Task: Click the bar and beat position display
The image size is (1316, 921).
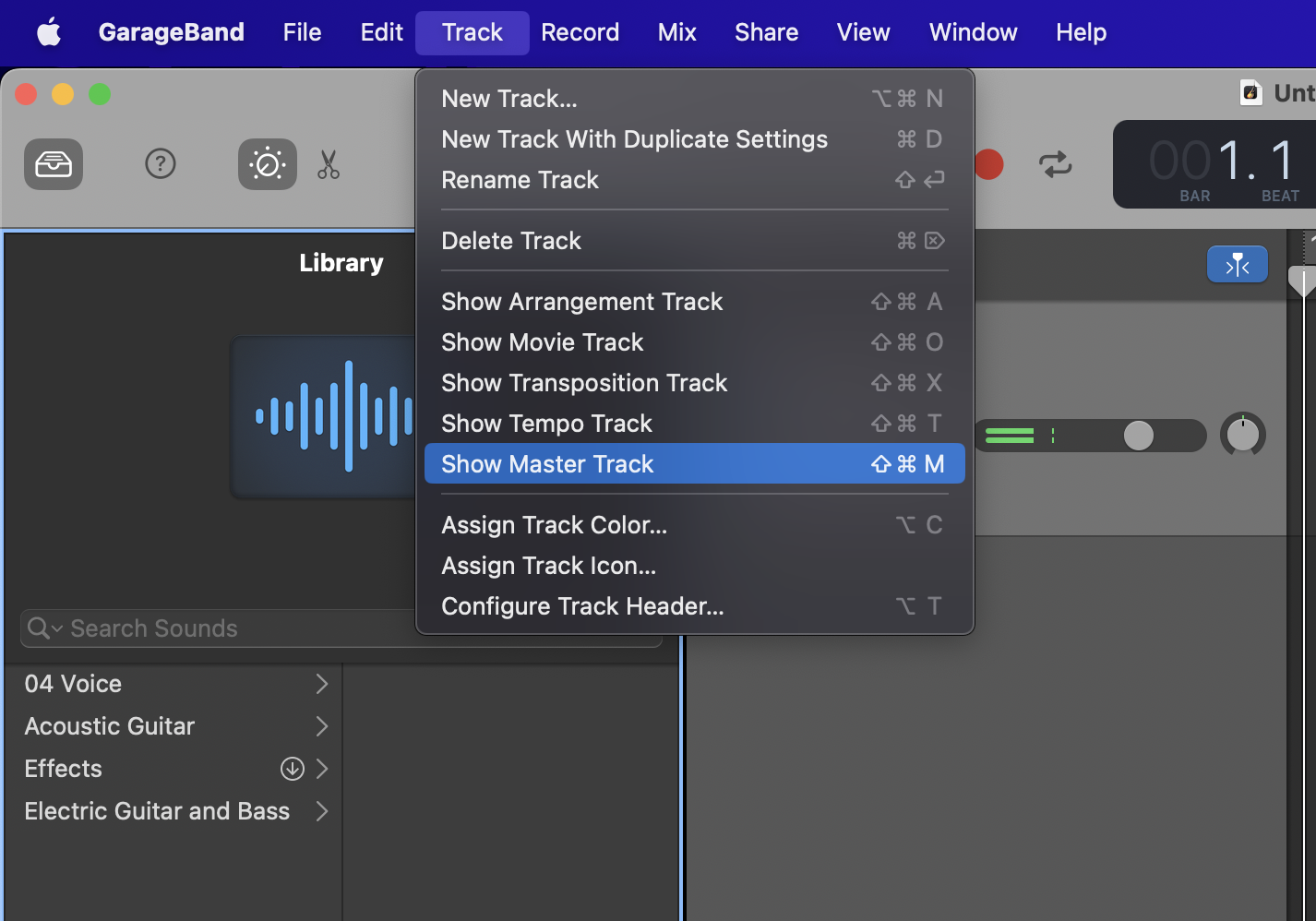Action: (1214, 164)
